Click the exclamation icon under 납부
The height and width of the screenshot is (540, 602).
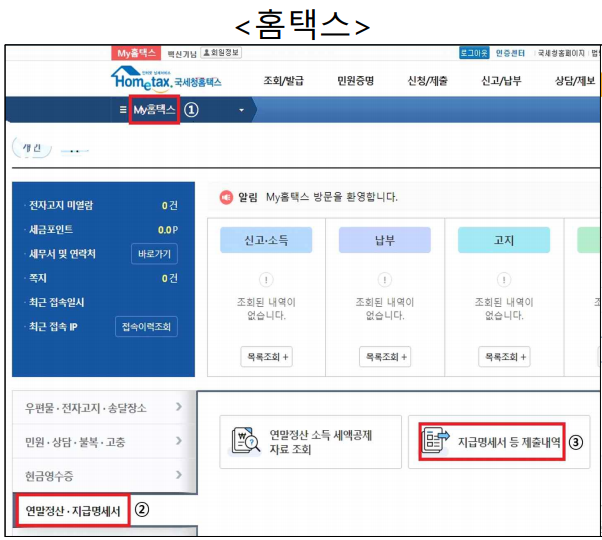pos(385,279)
